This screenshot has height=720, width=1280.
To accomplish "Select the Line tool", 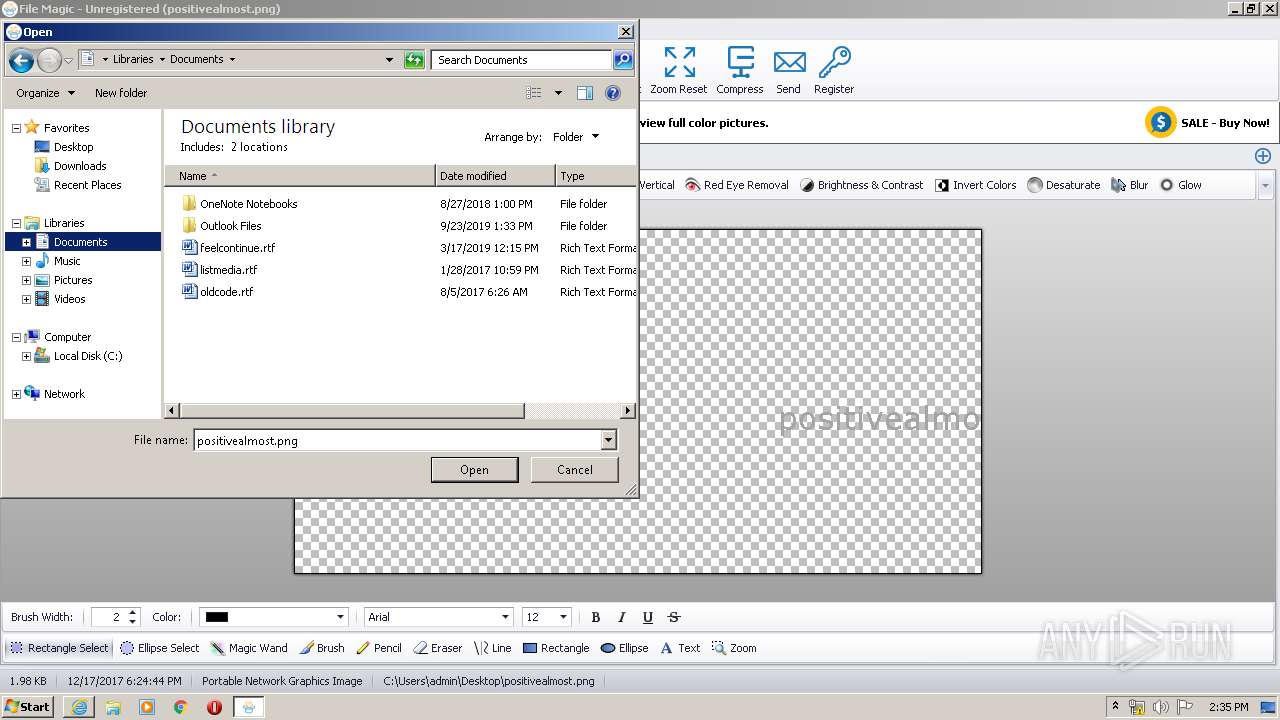I will 492,648.
